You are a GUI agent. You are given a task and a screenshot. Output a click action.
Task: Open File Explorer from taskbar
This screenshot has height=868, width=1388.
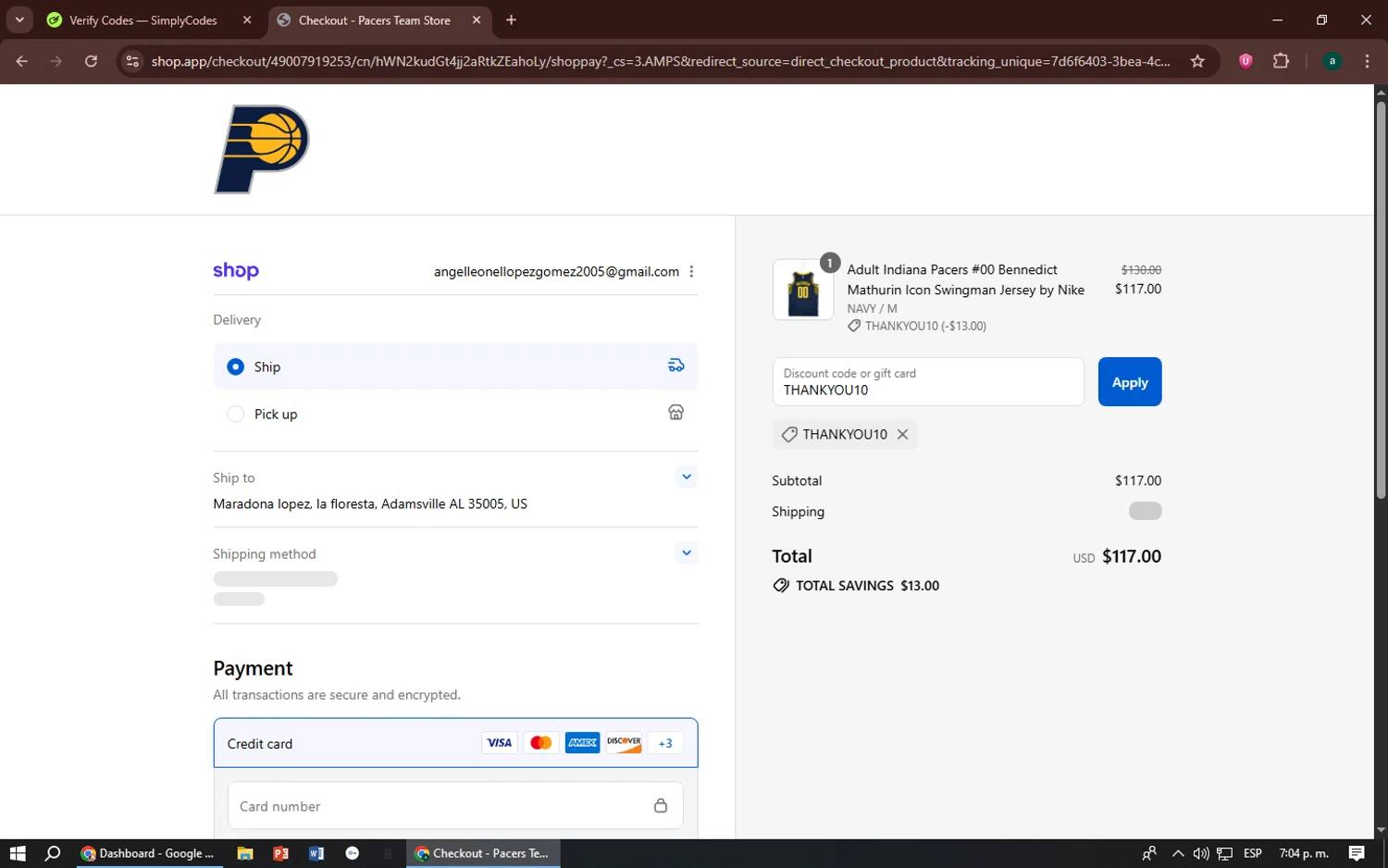245,853
